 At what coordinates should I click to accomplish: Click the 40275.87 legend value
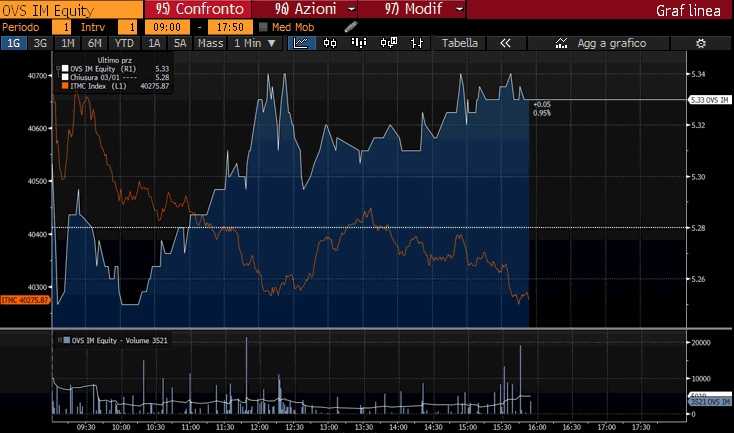click(154, 86)
